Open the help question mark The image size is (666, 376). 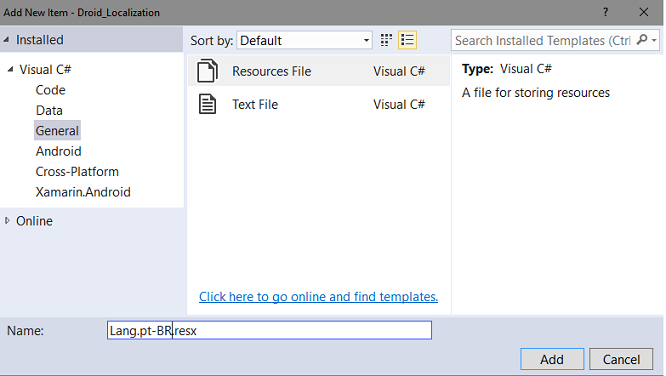coord(605,12)
